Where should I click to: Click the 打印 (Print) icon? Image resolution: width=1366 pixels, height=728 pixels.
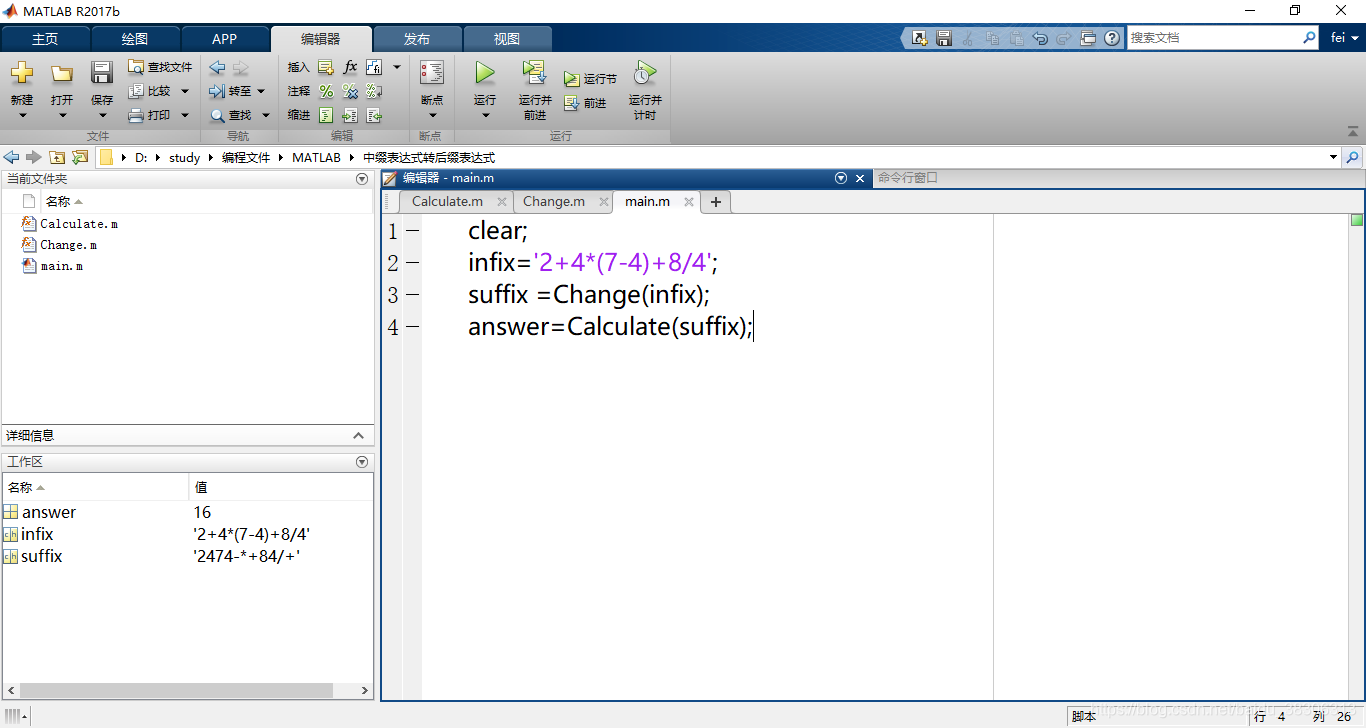[136, 115]
